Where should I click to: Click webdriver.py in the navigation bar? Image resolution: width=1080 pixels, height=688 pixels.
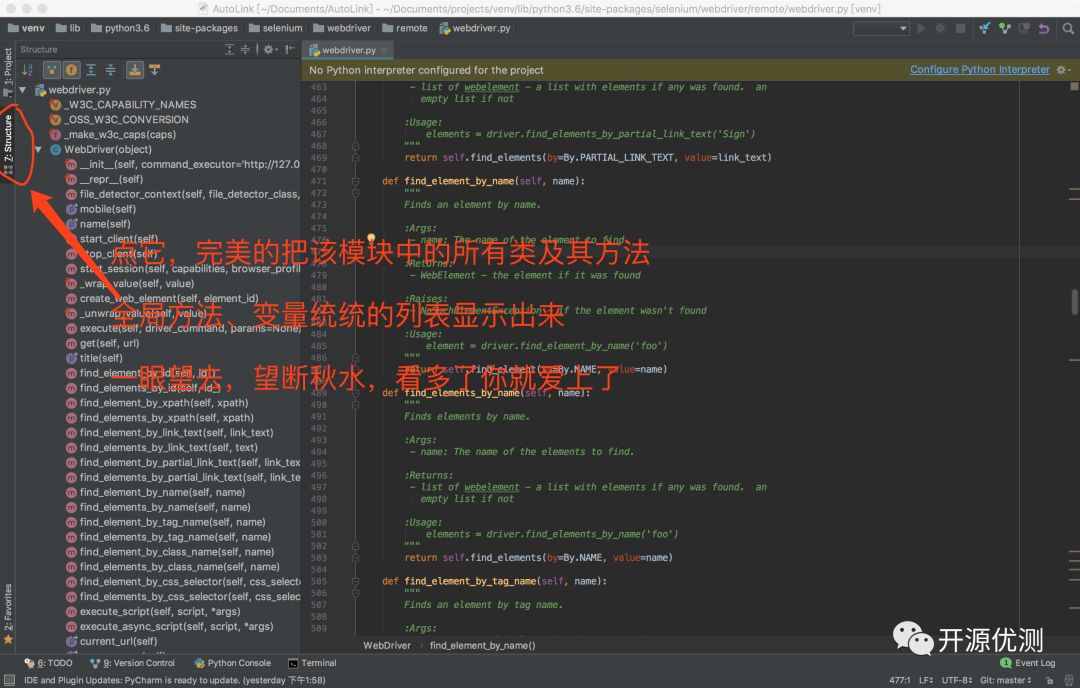[475, 28]
